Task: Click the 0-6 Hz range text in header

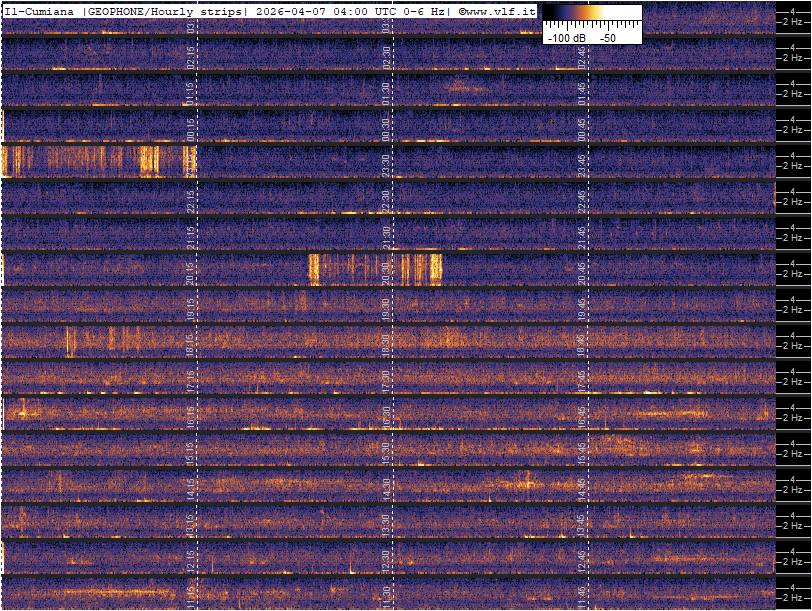Action: (x=425, y=11)
